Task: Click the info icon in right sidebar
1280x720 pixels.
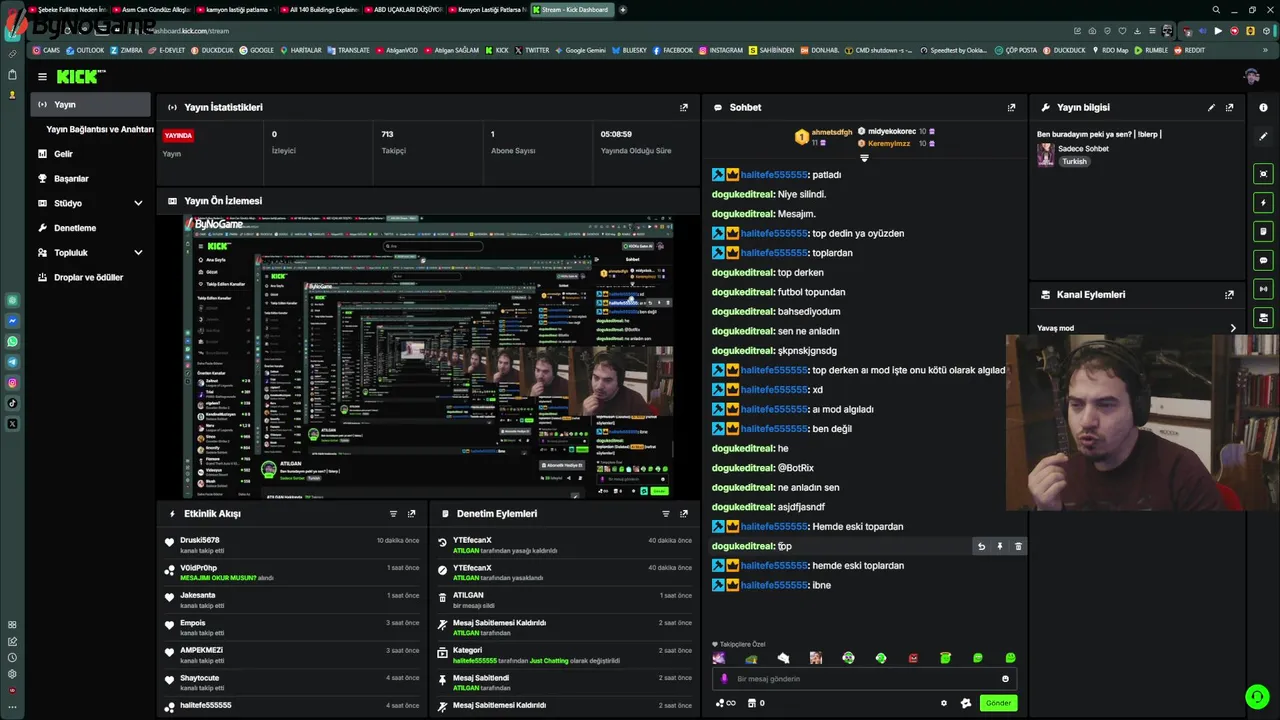Action: coord(1264,107)
